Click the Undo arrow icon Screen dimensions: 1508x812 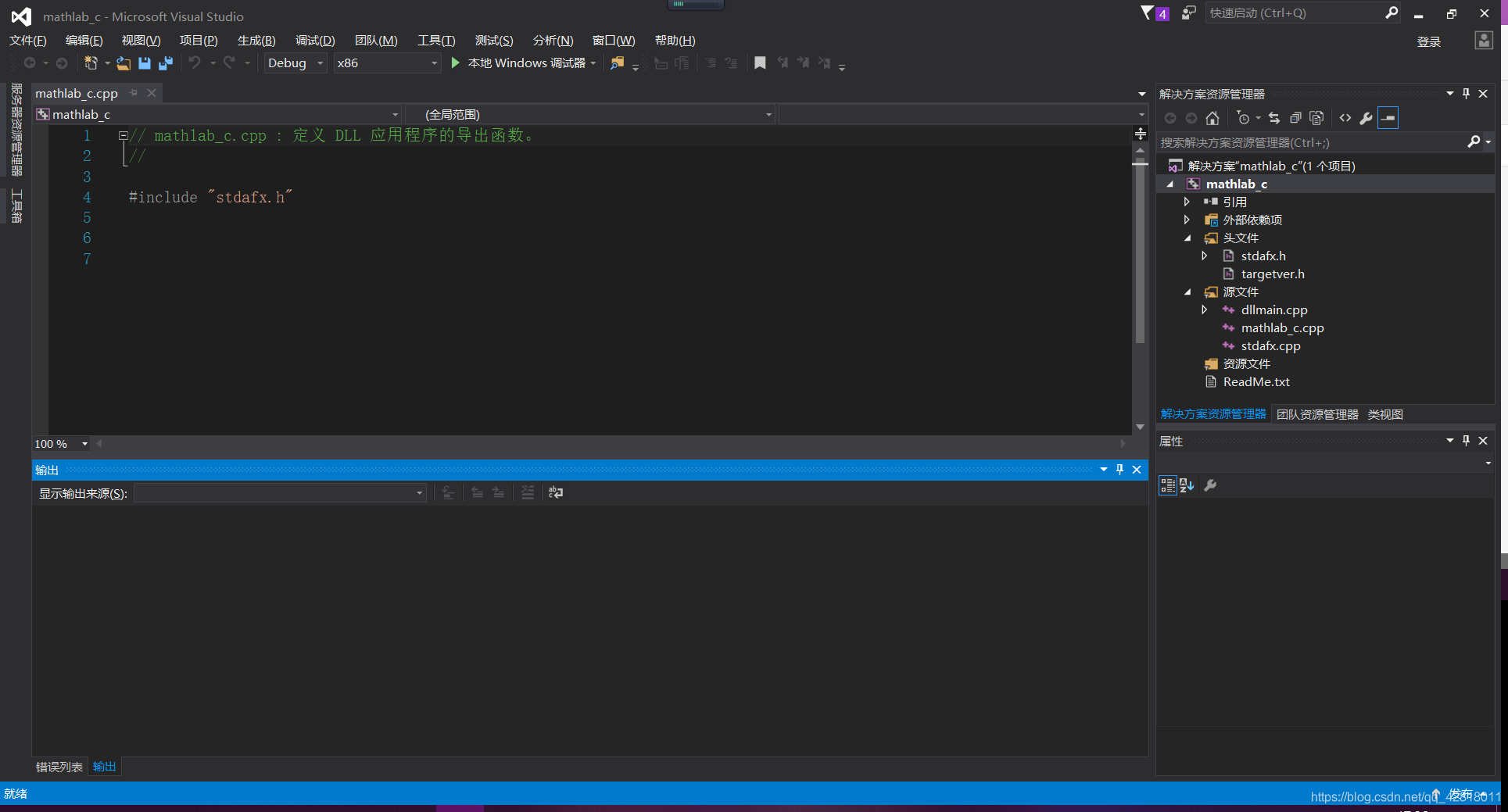pyautogui.click(x=195, y=63)
